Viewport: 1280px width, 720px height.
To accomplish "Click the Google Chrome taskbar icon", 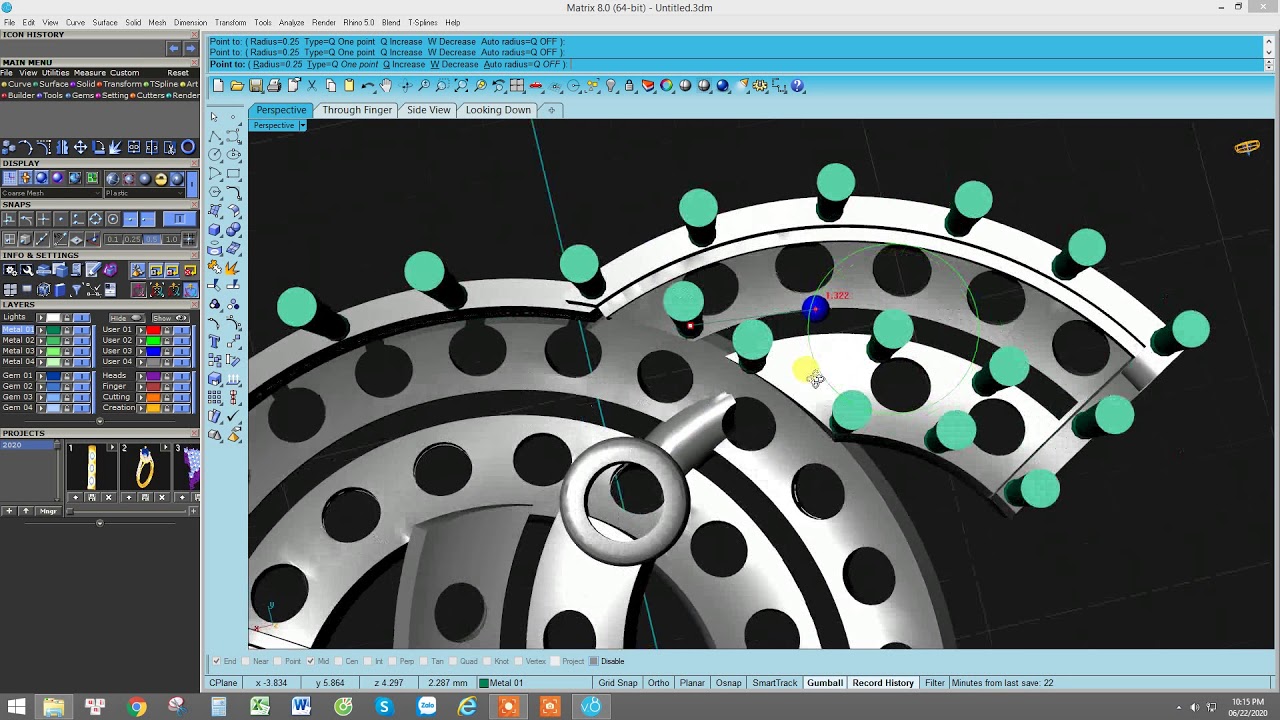I will 137,707.
